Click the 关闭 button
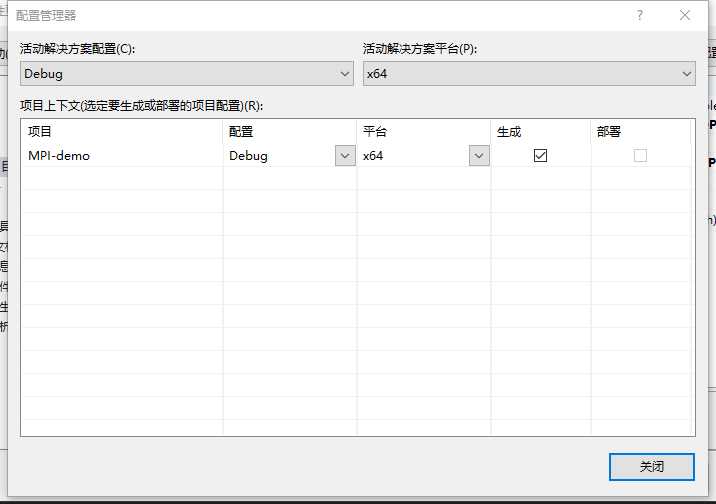The image size is (716, 504). tap(652, 467)
